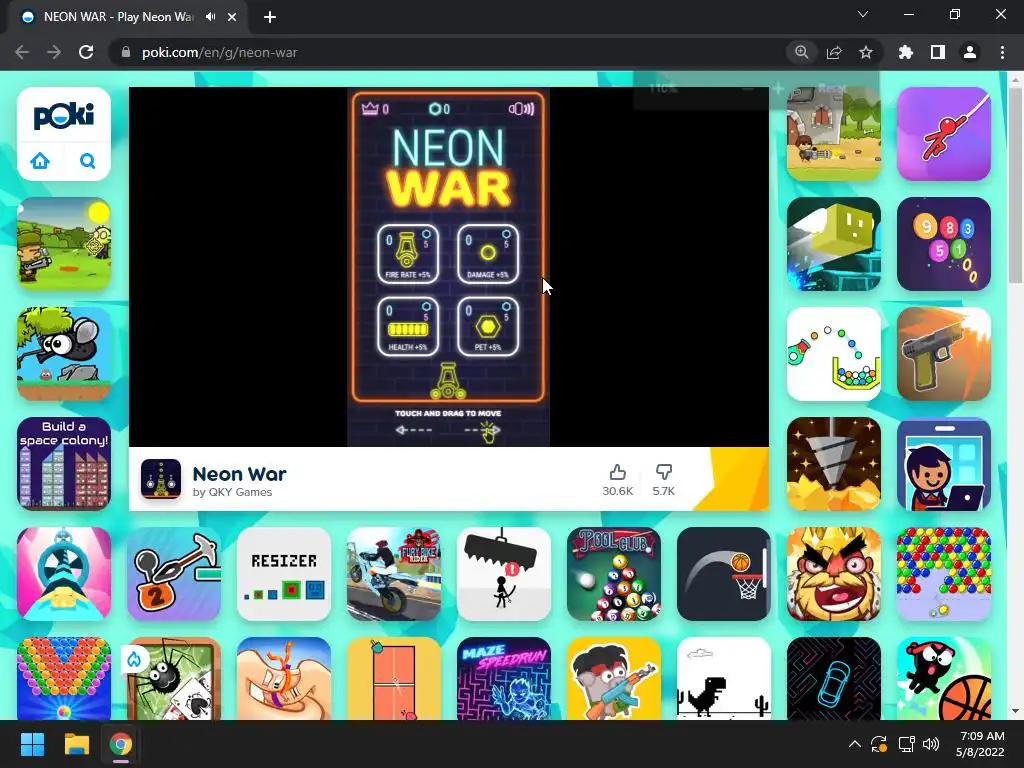1024x768 pixels.
Task: Toggle the Chrome side panel
Action: (938, 52)
